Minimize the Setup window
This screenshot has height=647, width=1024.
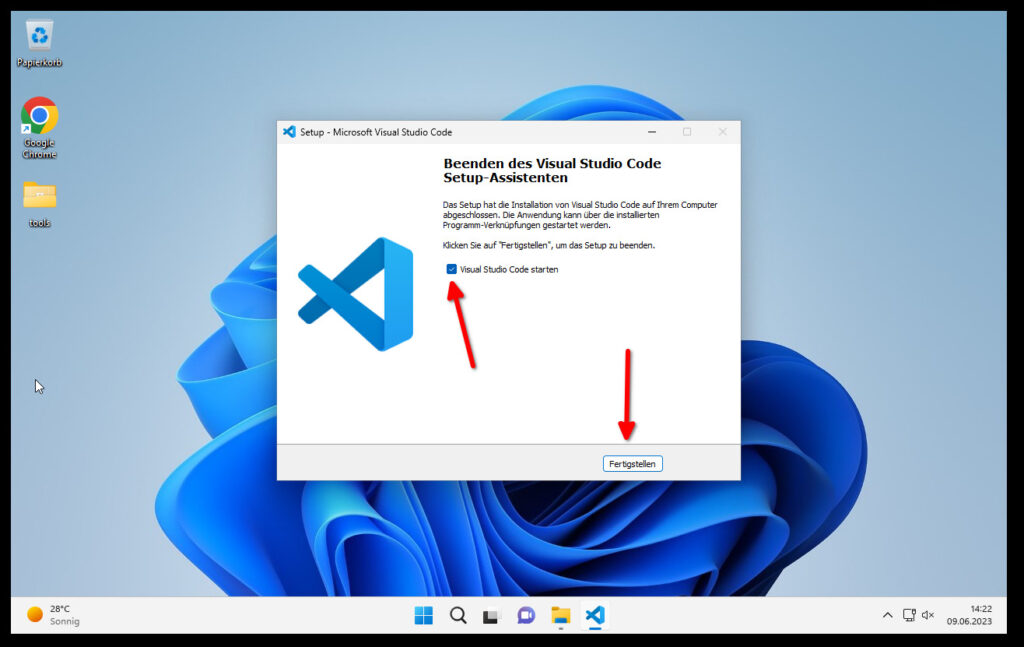tap(652, 132)
